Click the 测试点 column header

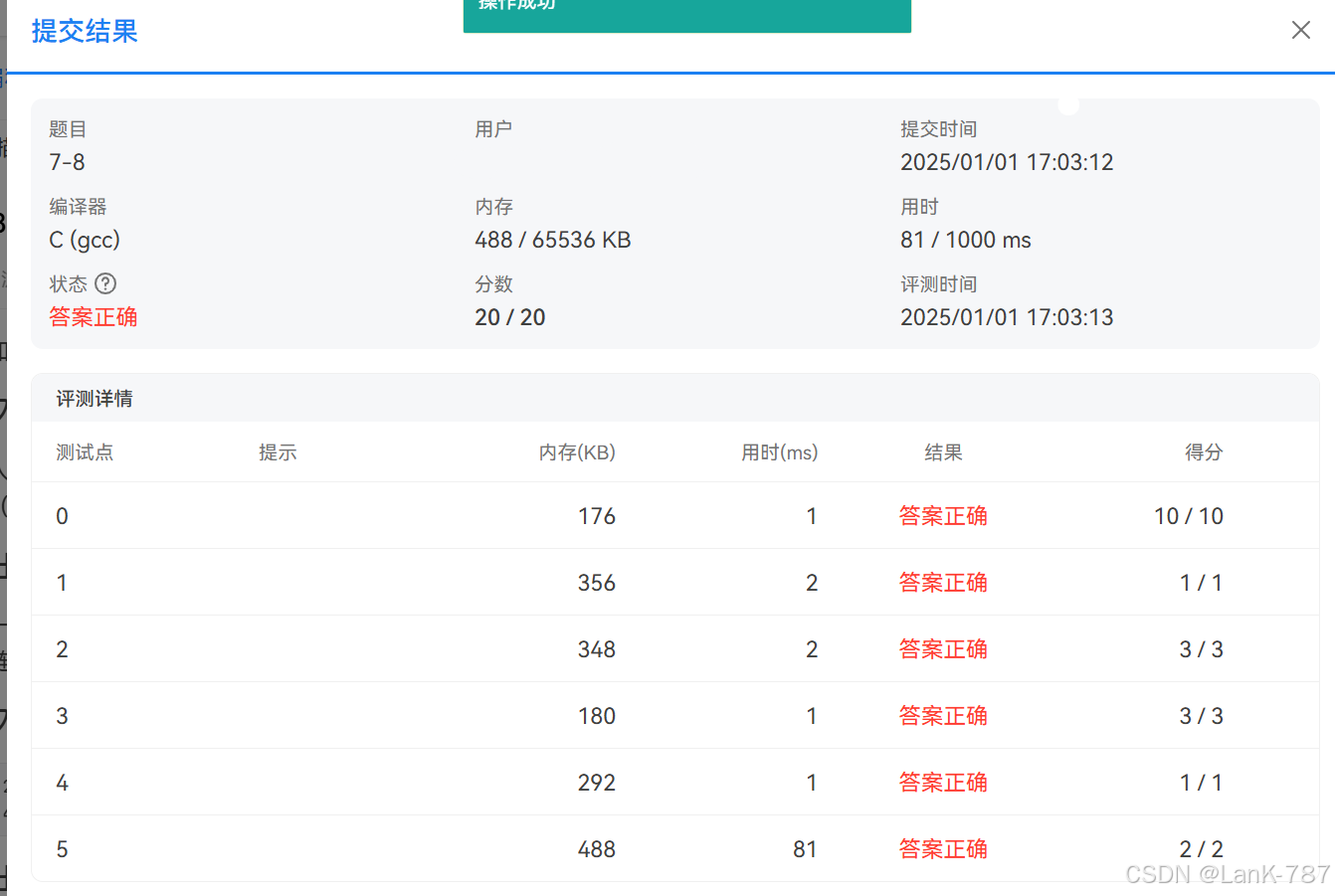click(x=85, y=452)
